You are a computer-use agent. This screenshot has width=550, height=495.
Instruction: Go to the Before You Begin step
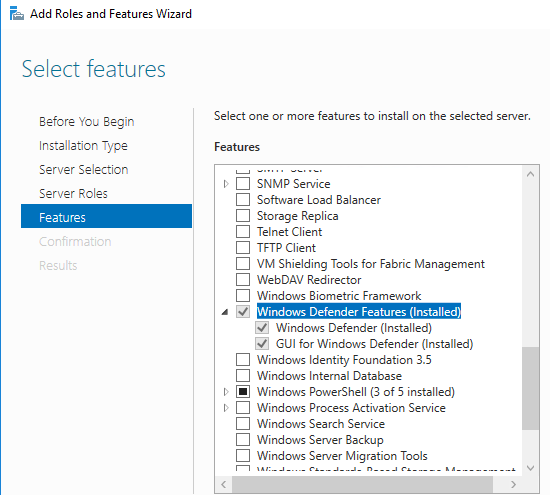[x=87, y=122]
